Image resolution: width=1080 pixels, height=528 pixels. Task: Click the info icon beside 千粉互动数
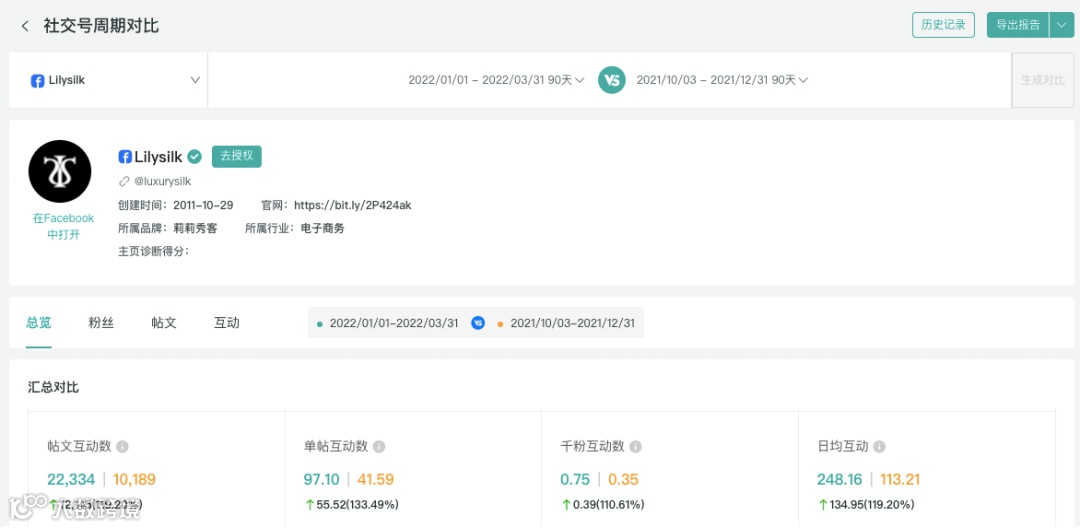pos(636,447)
